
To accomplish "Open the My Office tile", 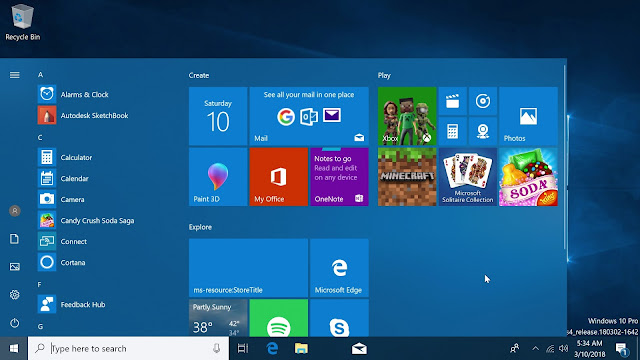I will coord(279,177).
